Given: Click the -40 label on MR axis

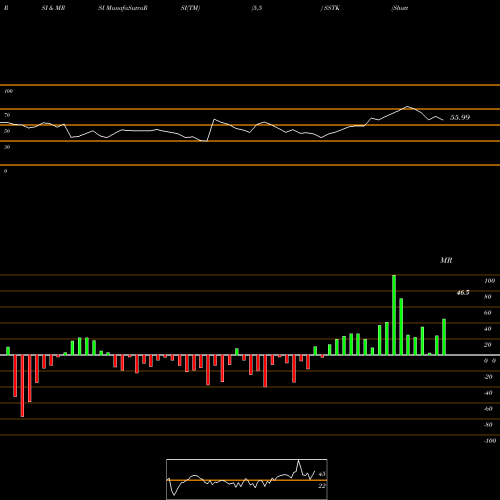Looking at the screenshot, I should pyautogui.click(x=488, y=393).
